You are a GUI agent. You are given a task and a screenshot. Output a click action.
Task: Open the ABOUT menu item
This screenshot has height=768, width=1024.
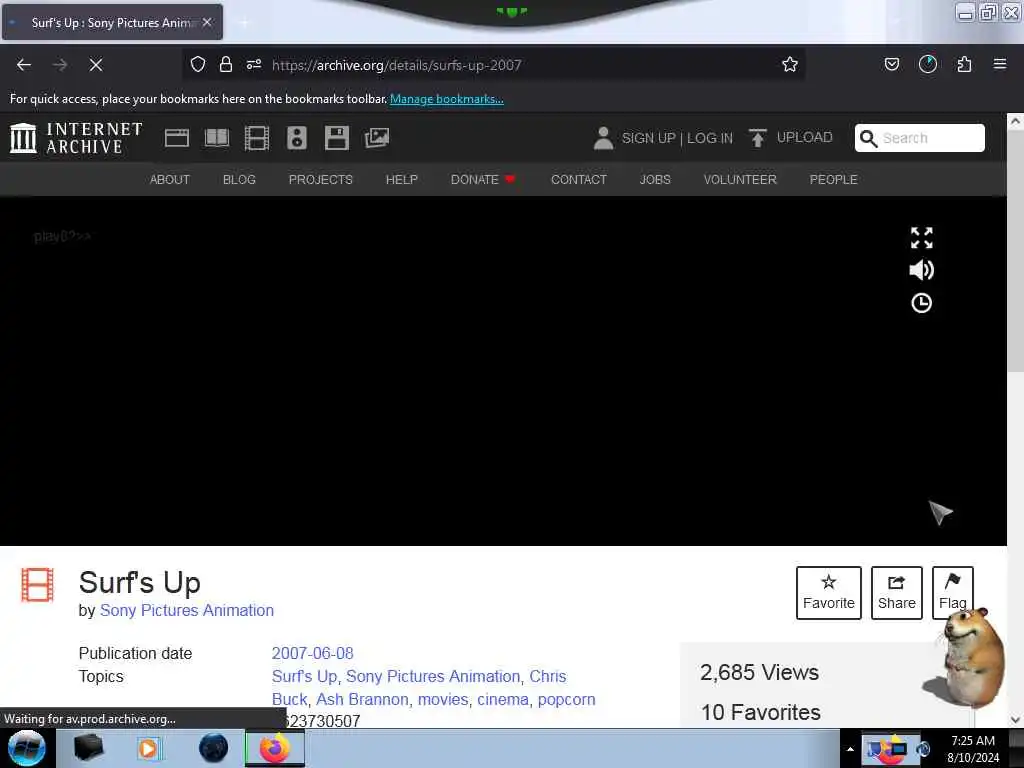click(x=170, y=180)
